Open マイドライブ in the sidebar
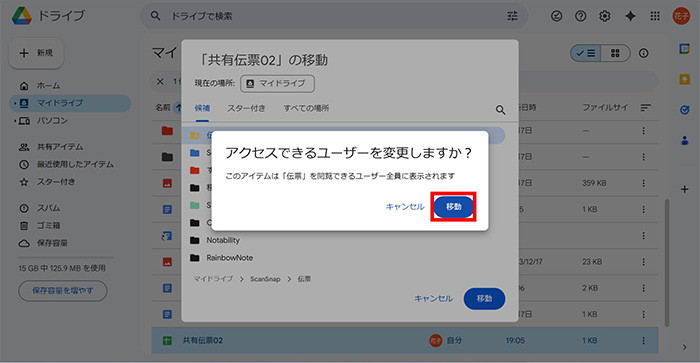Image resolution: width=700 pixels, height=363 pixels. [x=70, y=103]
